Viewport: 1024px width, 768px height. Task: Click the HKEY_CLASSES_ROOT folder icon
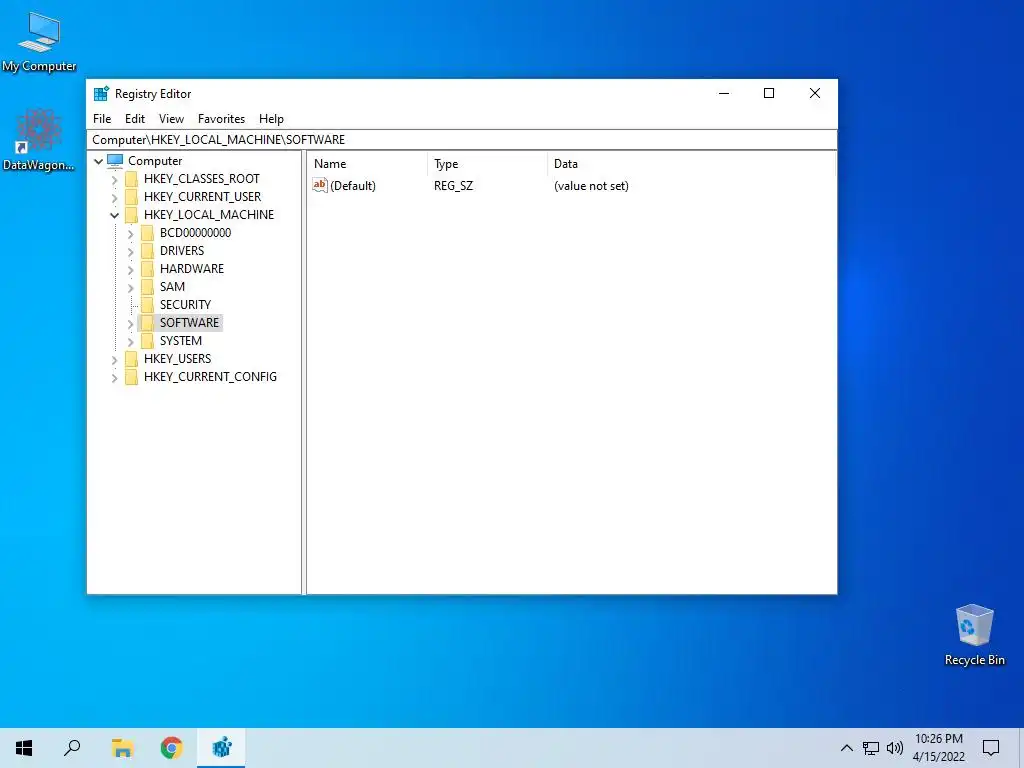click(x=131, y=179)
